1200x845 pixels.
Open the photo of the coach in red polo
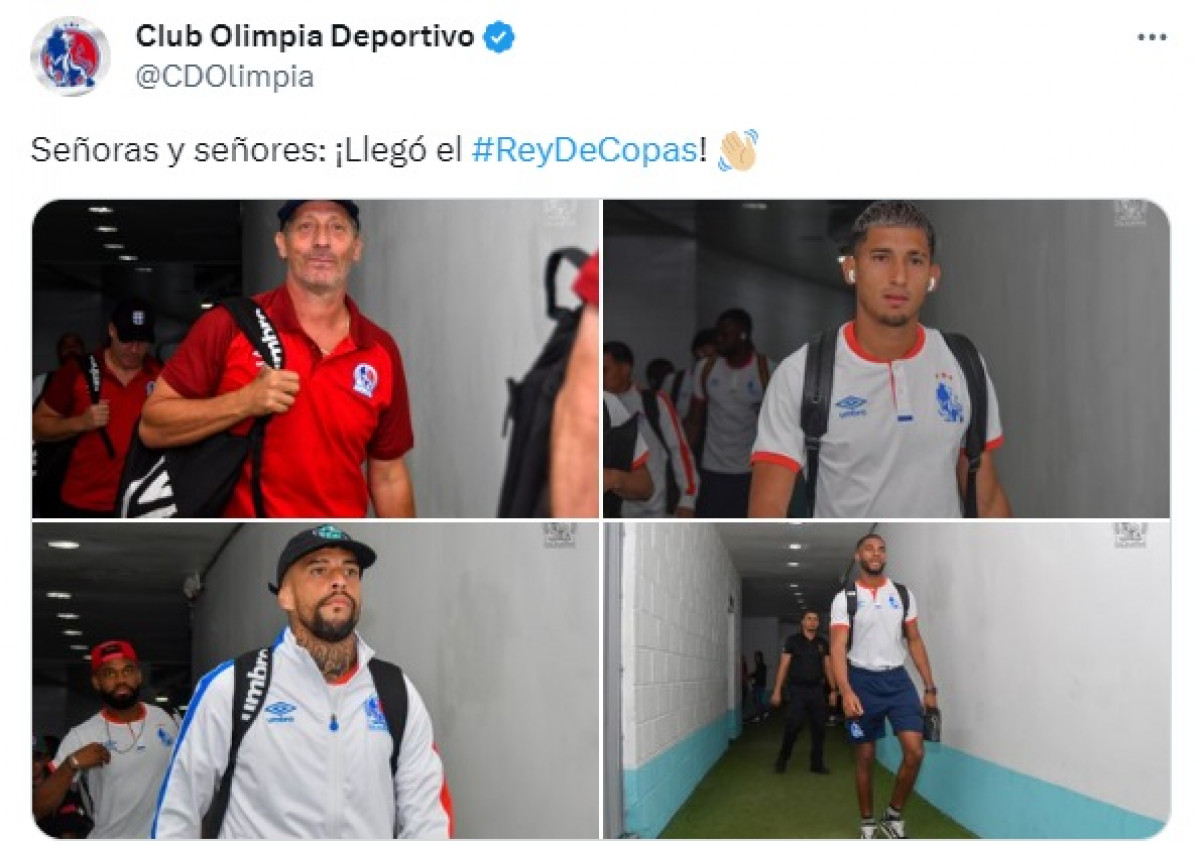coord(315,358)
